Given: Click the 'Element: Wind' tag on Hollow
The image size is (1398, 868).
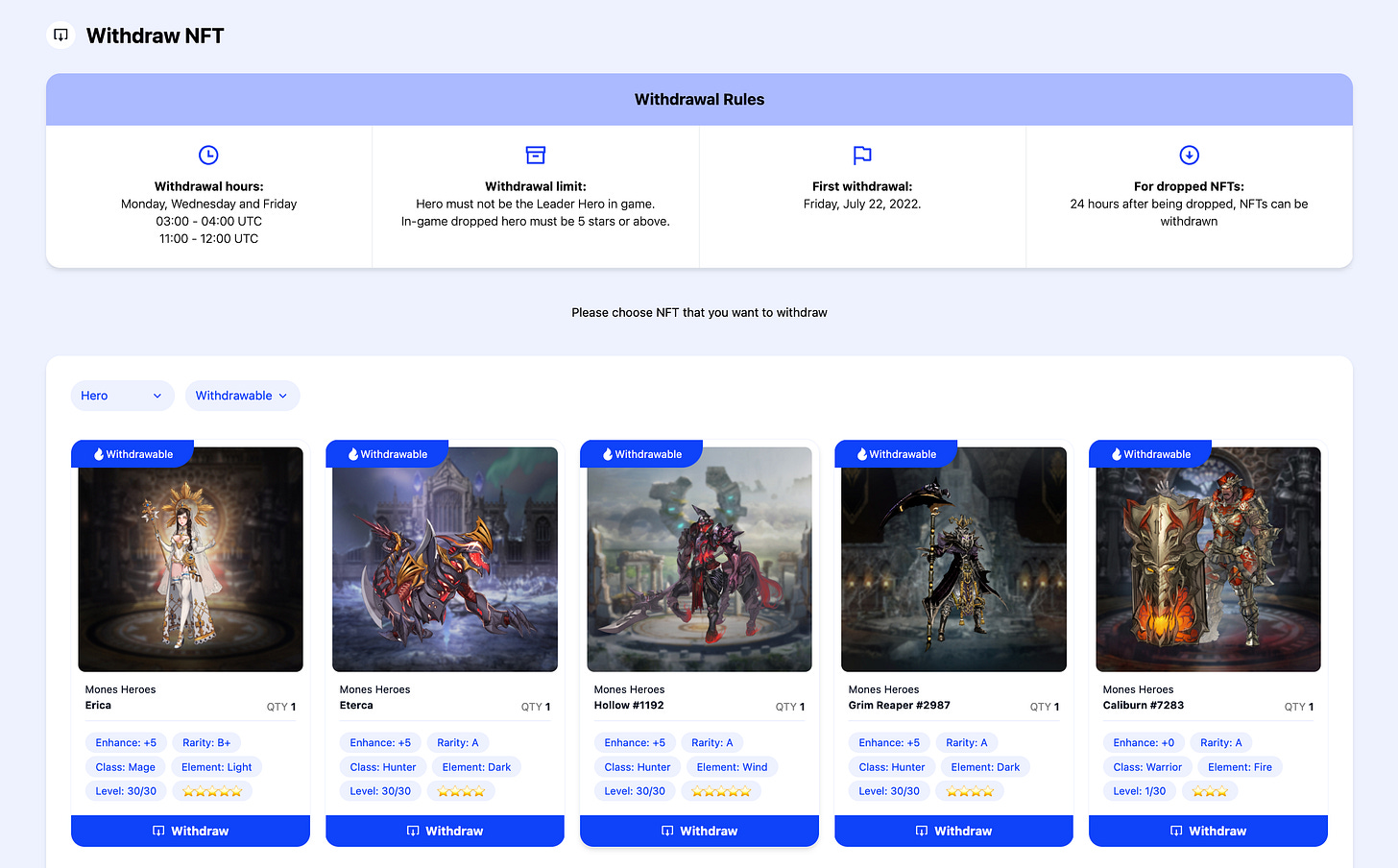Looking at the screenshot, I should (x=732, y=767).
